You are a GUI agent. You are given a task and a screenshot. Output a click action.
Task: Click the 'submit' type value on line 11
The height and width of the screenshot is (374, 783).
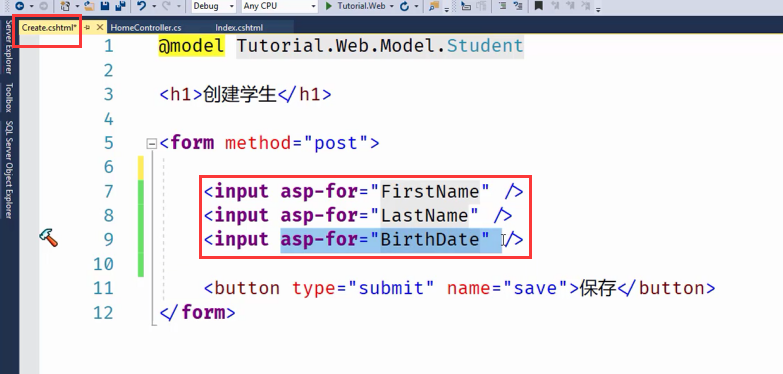click(x=392, y=288)
